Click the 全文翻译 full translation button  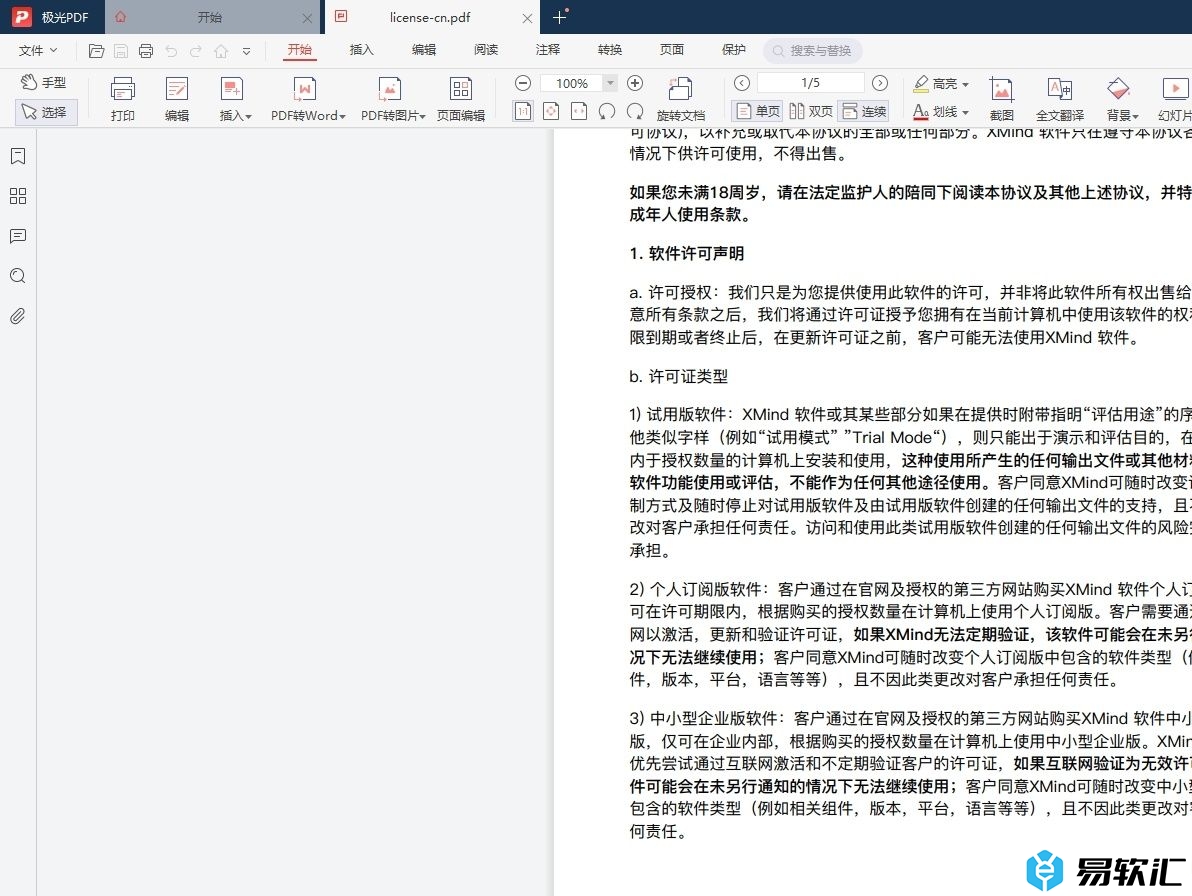[x=1060, y=99]
